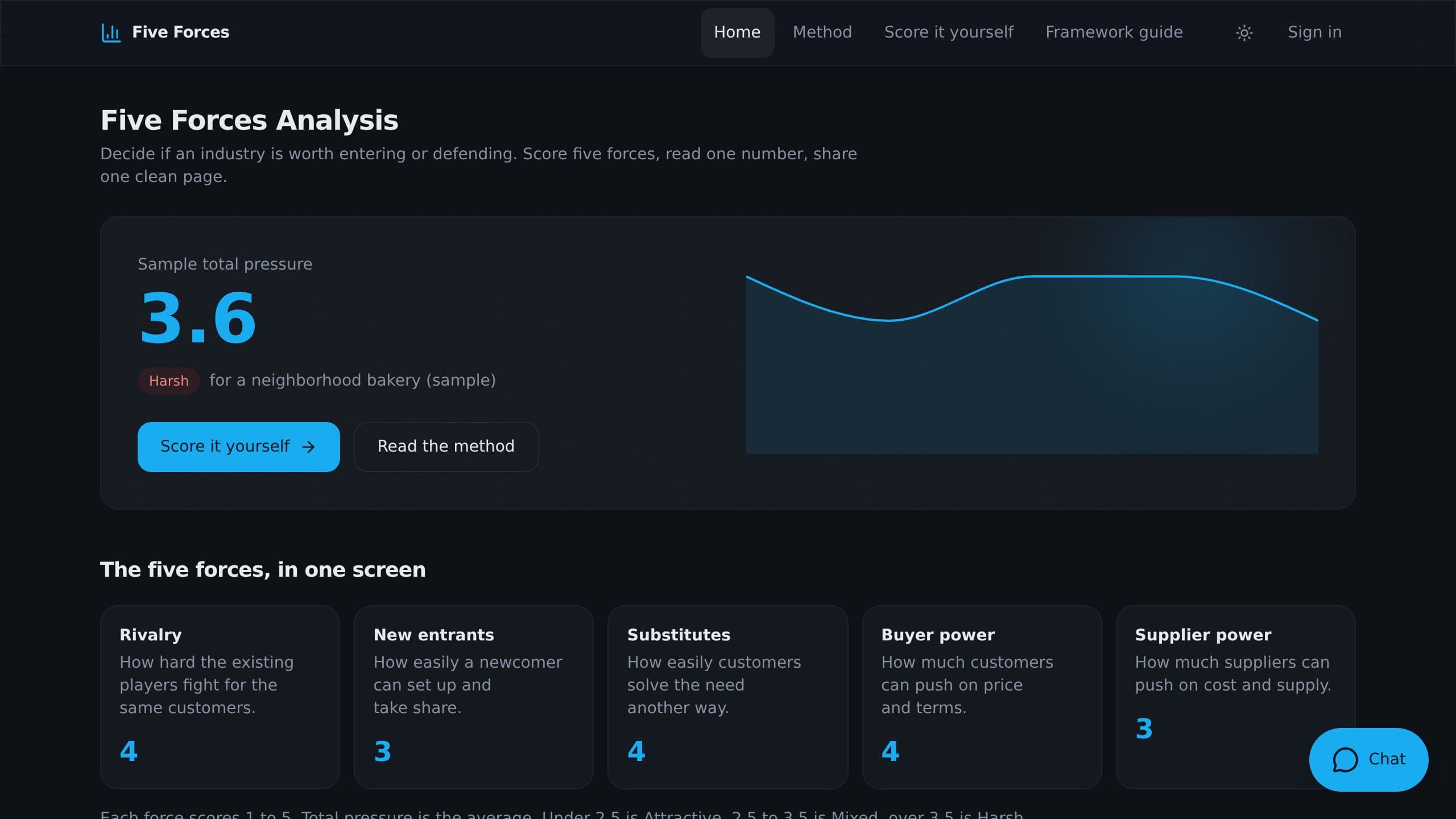Image resolution: width=1456 pixels, height=819 pixels.
Task: Click the Read the method button
Action: point(446,446)
